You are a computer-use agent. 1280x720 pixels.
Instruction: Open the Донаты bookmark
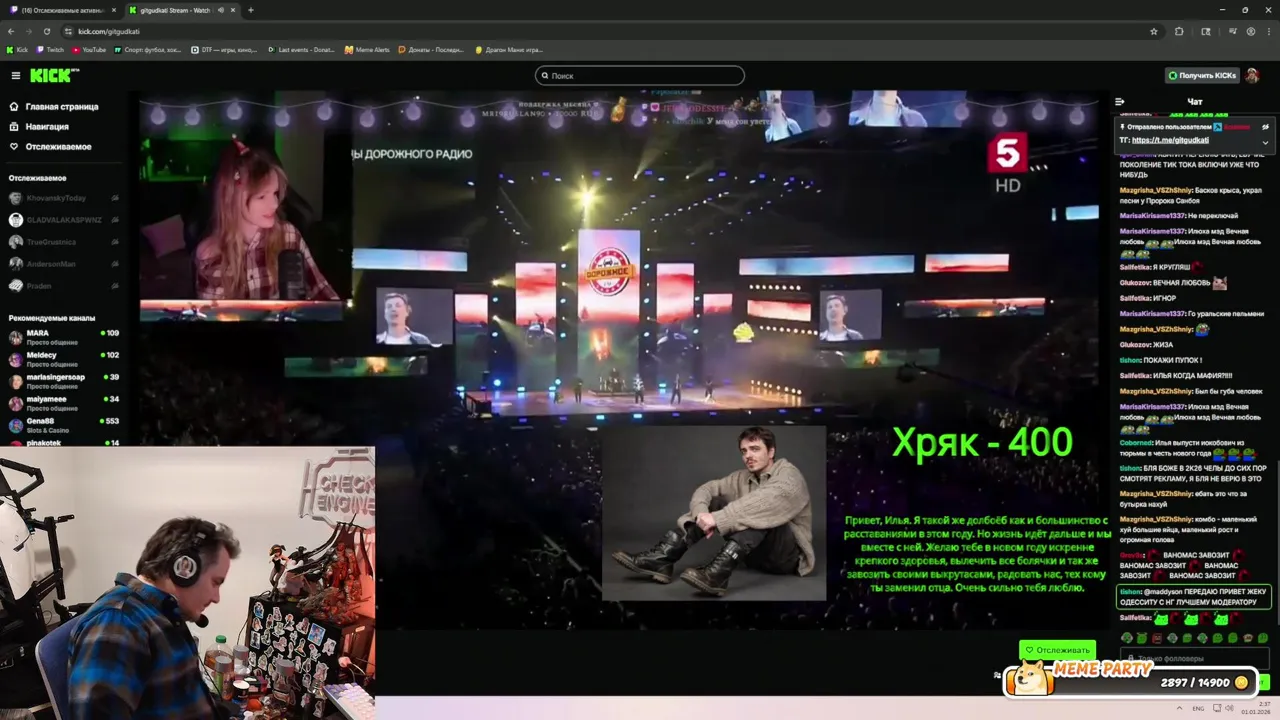coord(431,49)
